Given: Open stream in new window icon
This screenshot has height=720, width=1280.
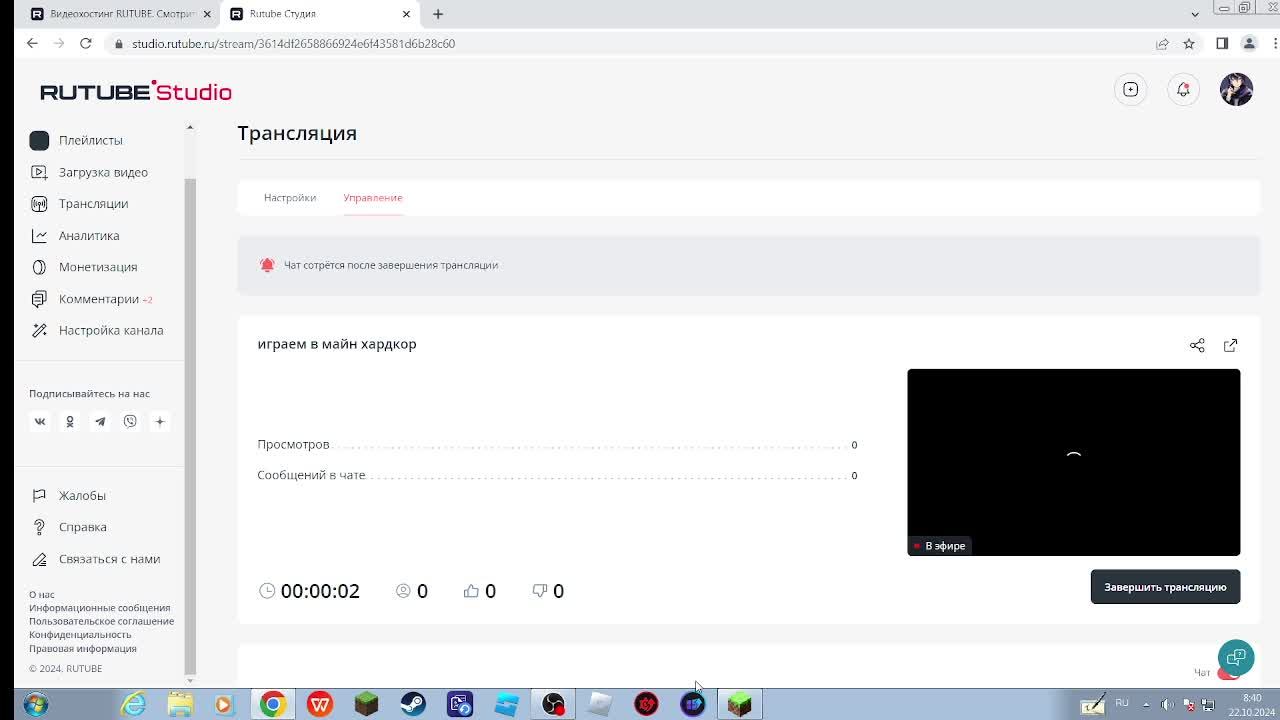Looking at the screenshot, I should point(1231,345).
